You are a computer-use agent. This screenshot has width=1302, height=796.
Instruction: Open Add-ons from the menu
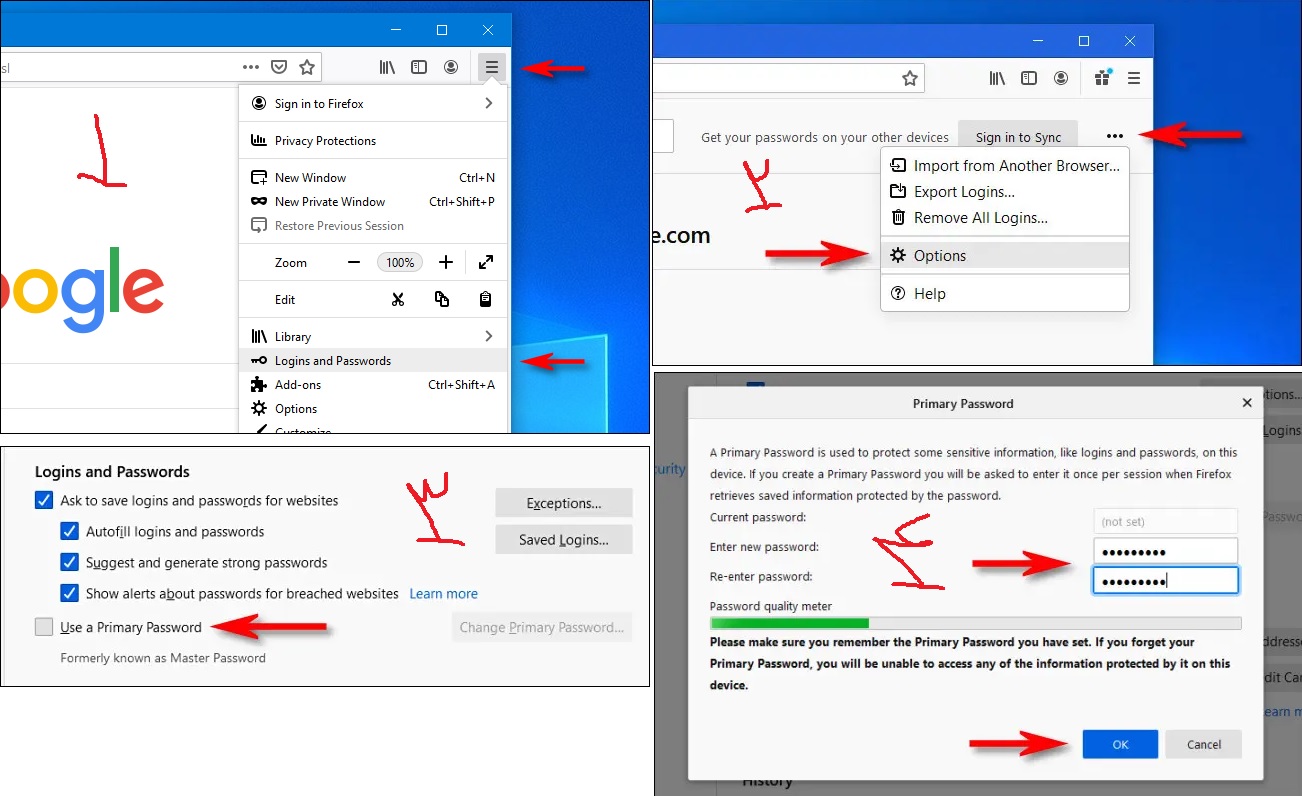pyautogui.click(x=374, y=385)
